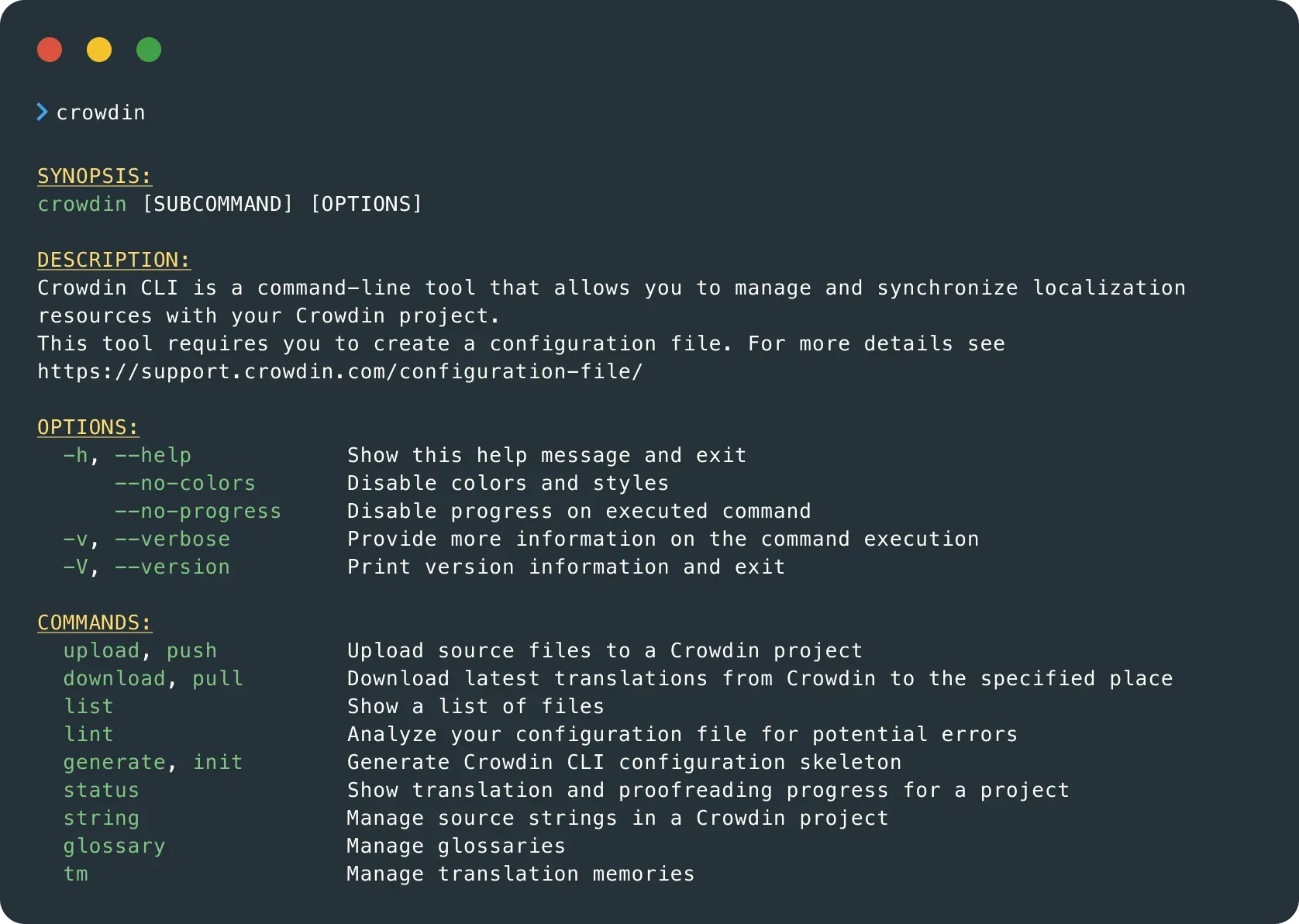Click the red close traffic light

coord(50,50)
